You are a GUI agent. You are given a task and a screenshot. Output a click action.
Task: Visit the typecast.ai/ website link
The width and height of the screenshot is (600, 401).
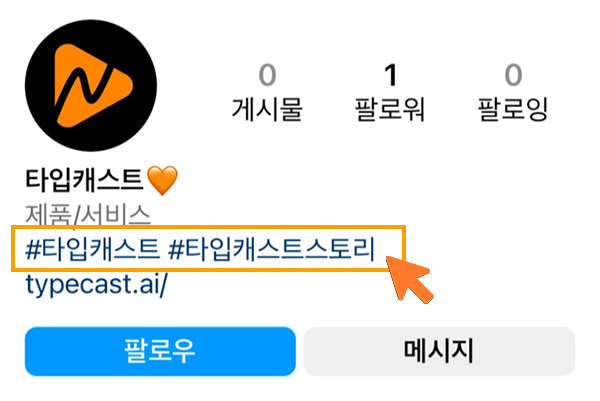pos(96,285)
